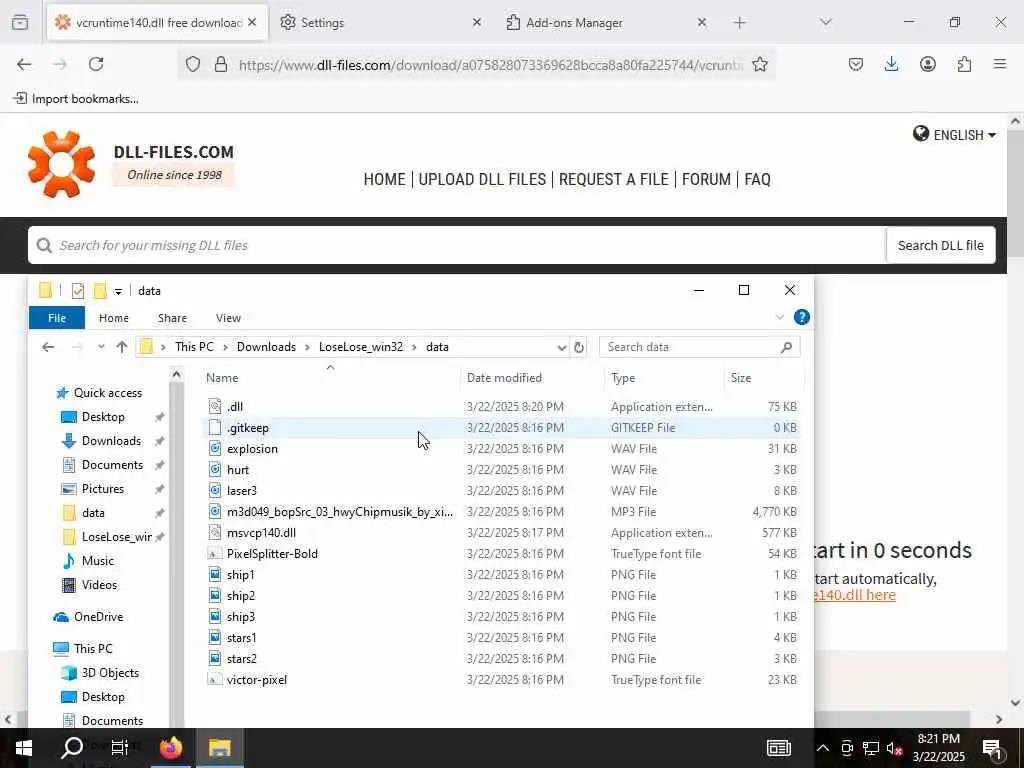Image resolution: width=1024 pixels, height=768 pixels.
Task: Expand path chevron after Downloads
Action: 308,347
